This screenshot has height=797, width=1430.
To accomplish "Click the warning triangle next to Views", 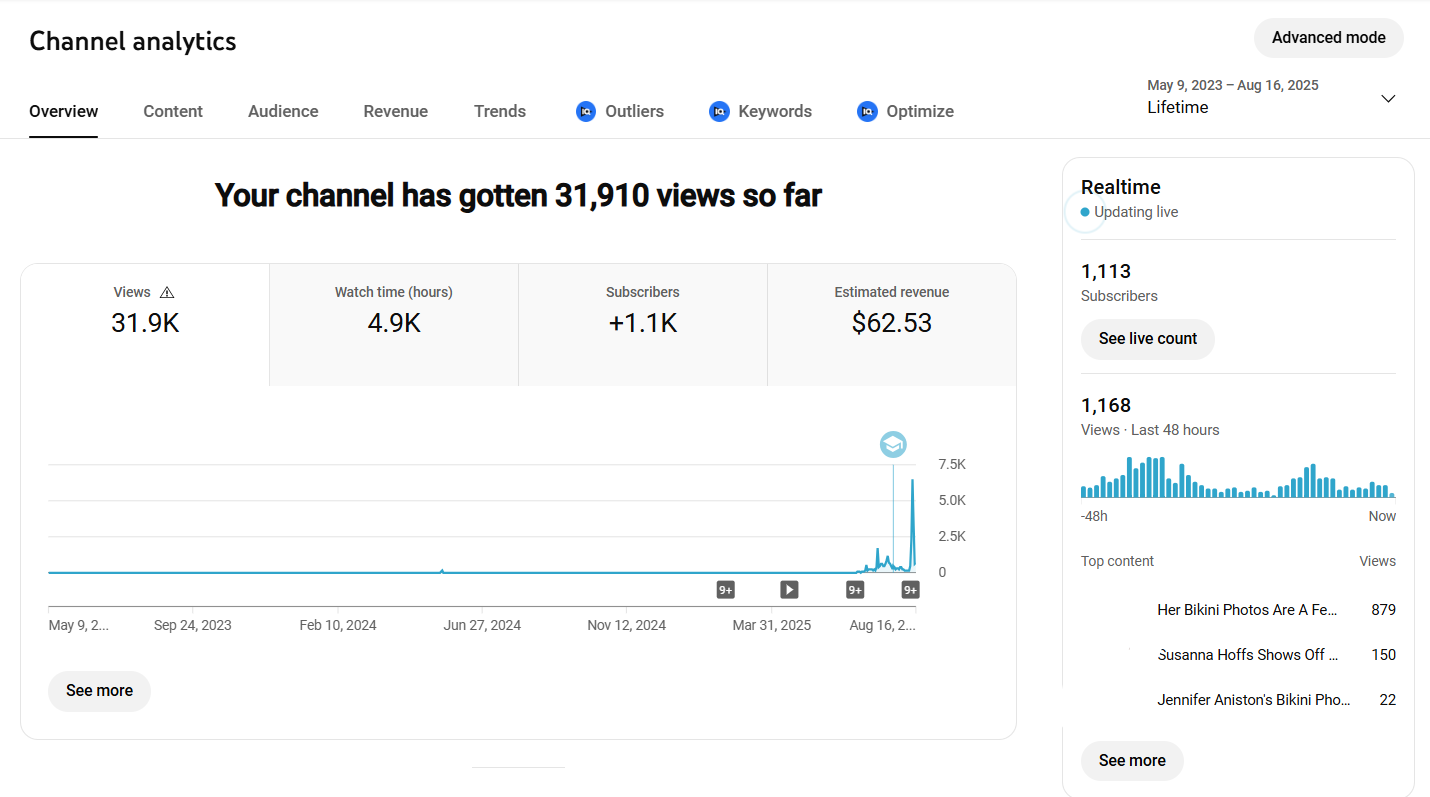I will (167, 293).
